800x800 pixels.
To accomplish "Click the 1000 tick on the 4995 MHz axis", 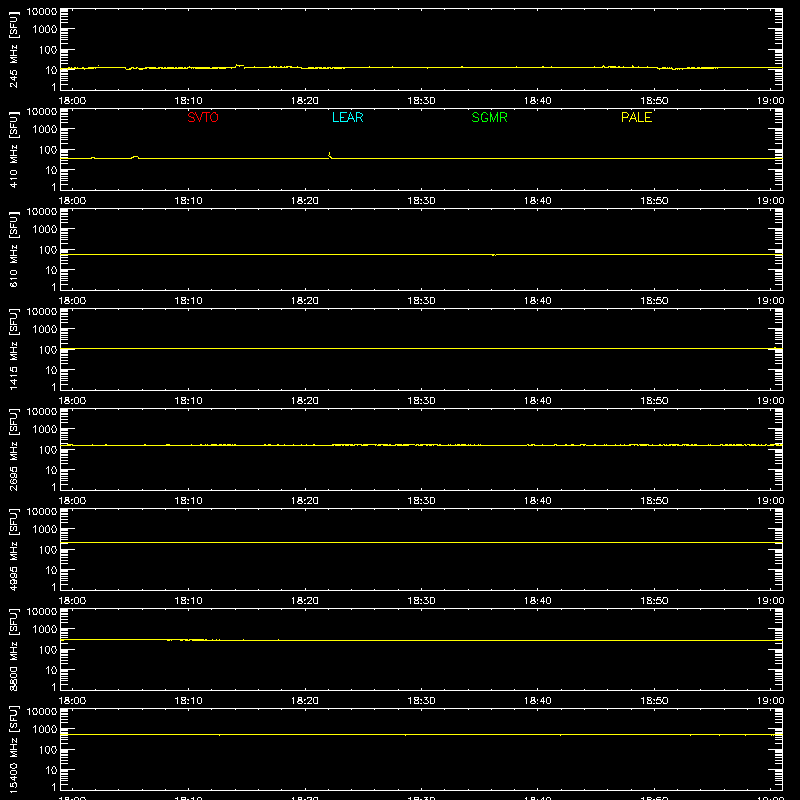I will [45, 530].
